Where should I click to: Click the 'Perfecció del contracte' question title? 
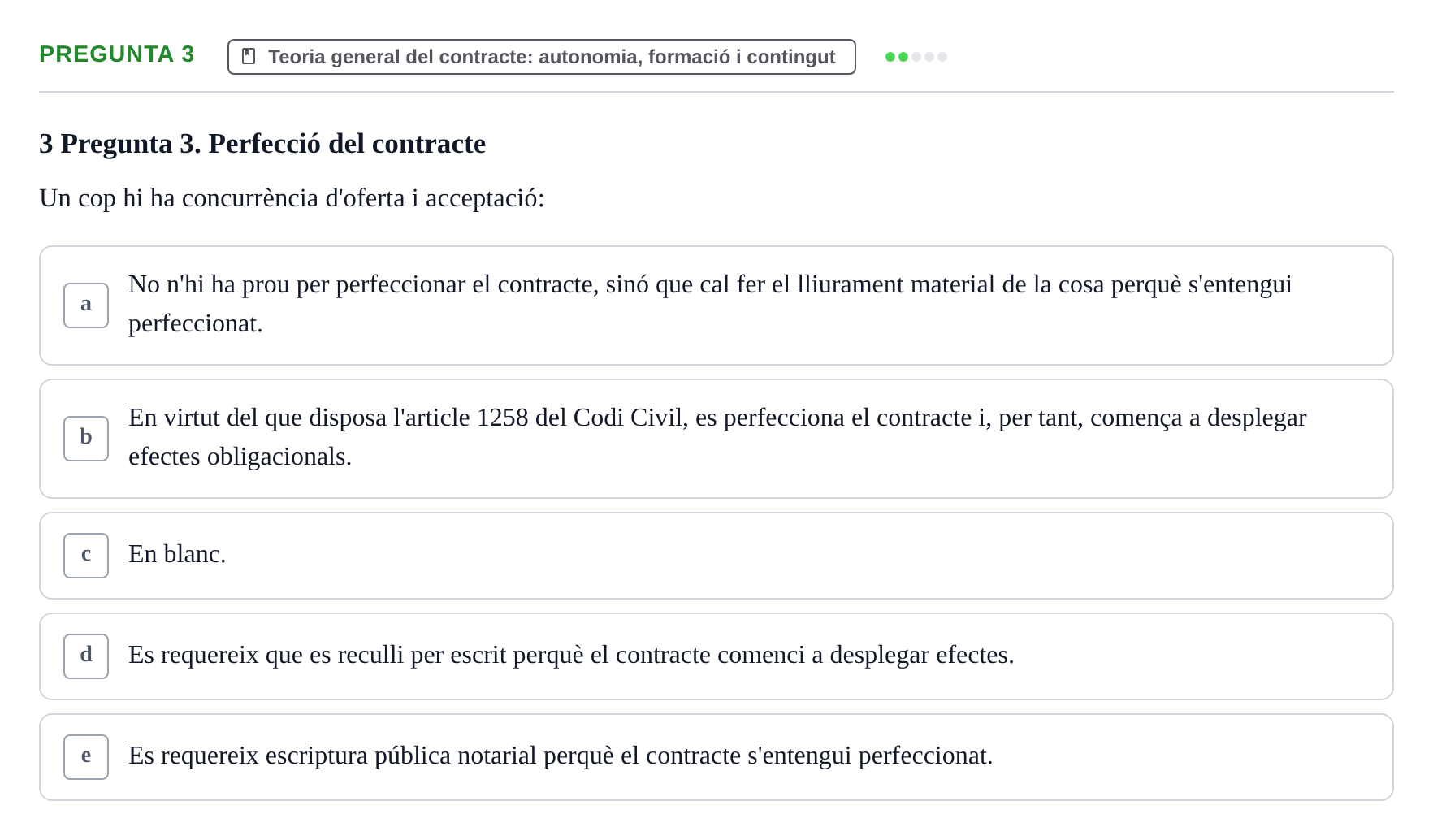click(x=262, y=144)
